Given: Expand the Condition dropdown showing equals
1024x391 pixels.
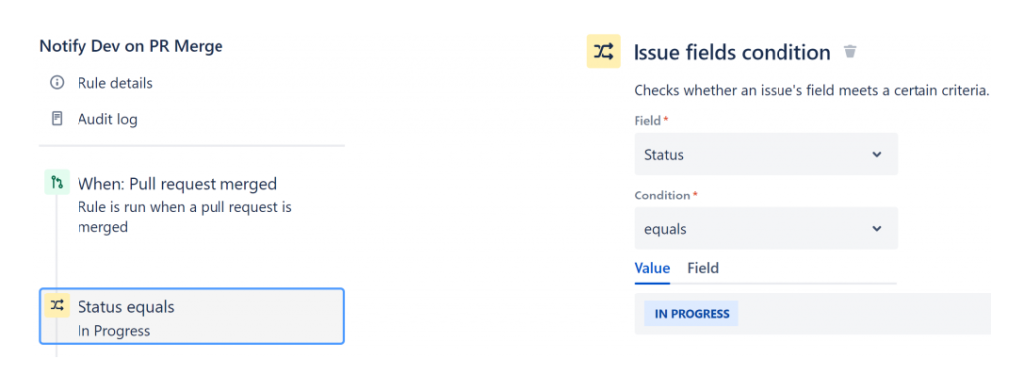Looking at the screenshot, I should point(766,228).
